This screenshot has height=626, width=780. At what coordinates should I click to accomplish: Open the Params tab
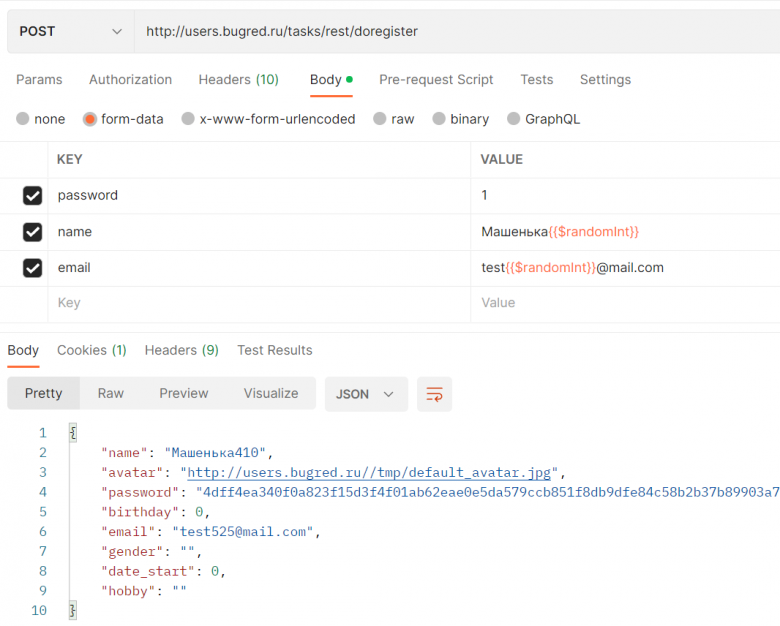coord(39,80)
